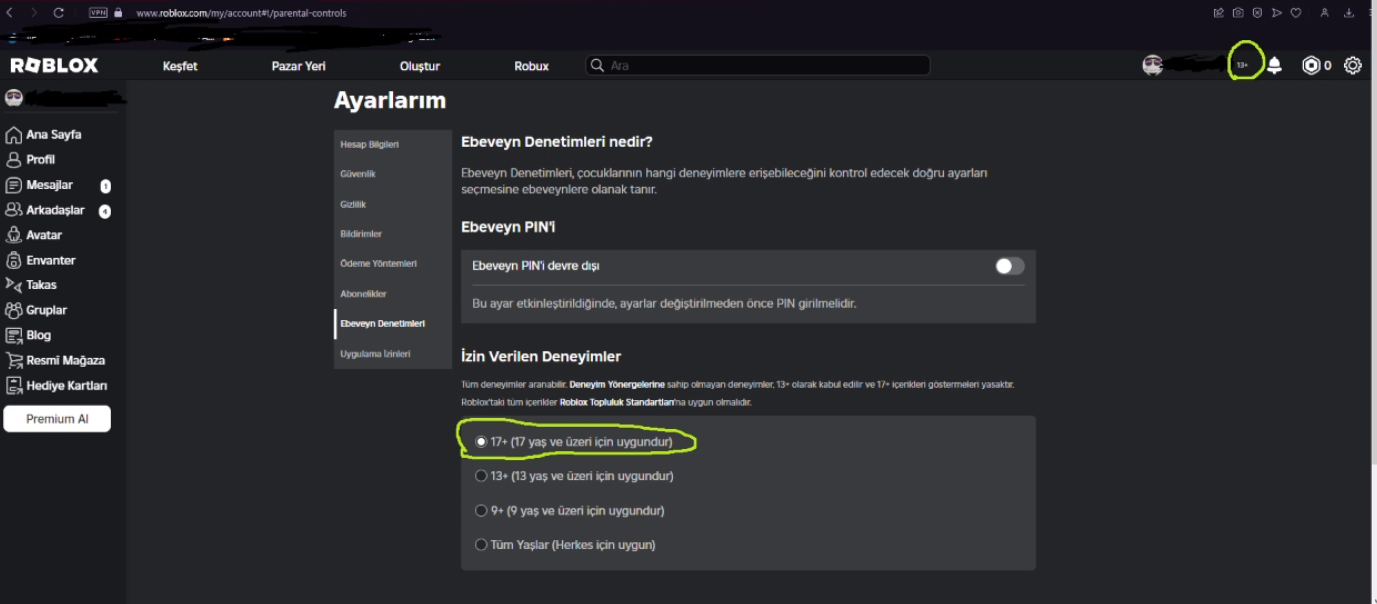
Task: Open the Robux balance hexagon icon
Action: tap(1311, 65)
